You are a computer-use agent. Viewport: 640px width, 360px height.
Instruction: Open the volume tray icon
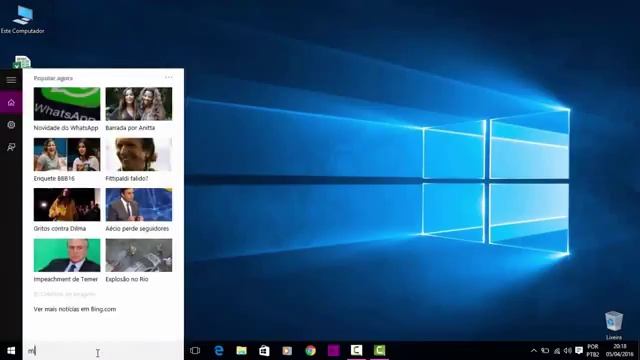coord(568,351)
